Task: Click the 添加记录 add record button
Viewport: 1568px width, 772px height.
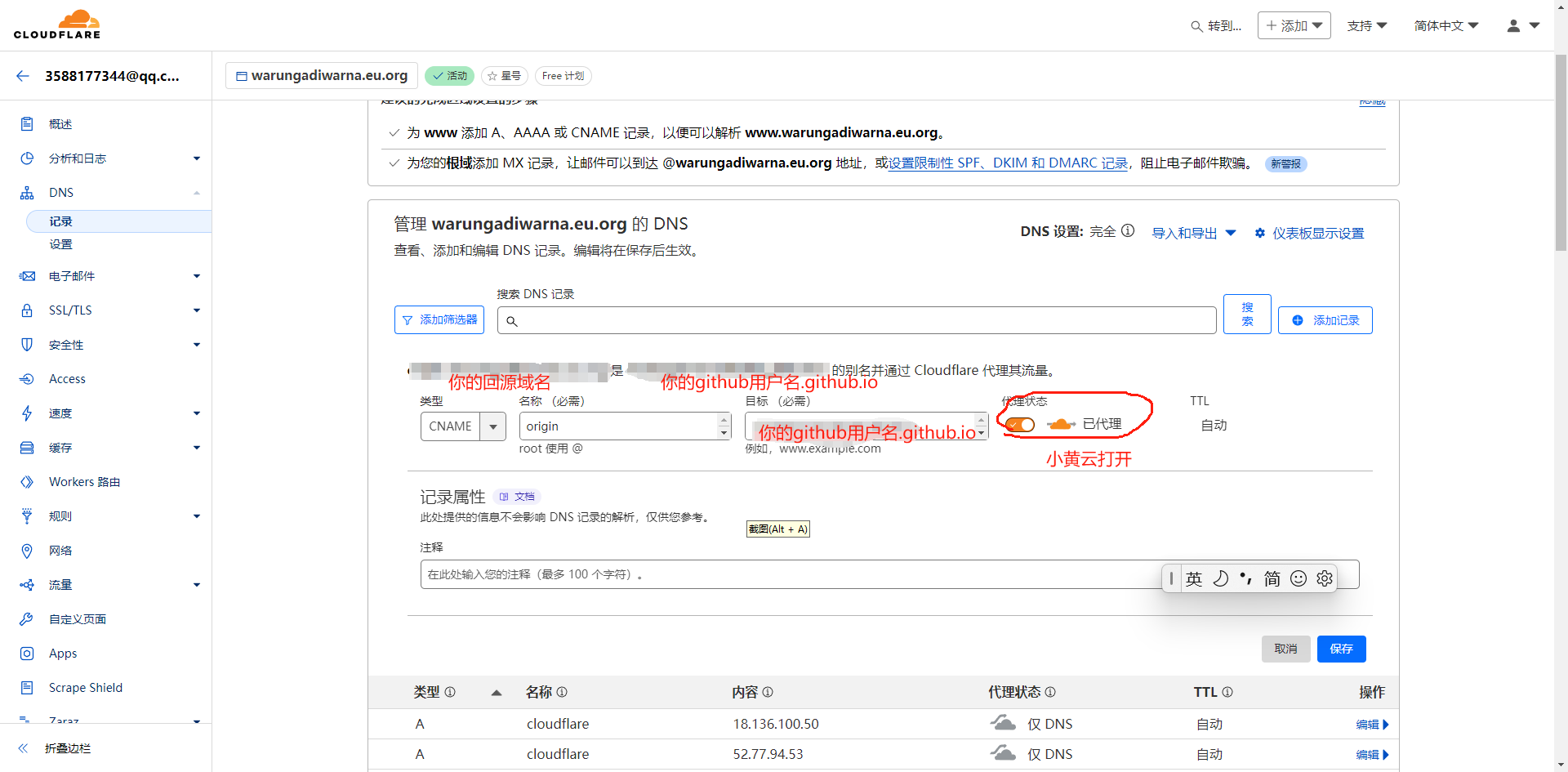Action: [x=1325, y=320]
